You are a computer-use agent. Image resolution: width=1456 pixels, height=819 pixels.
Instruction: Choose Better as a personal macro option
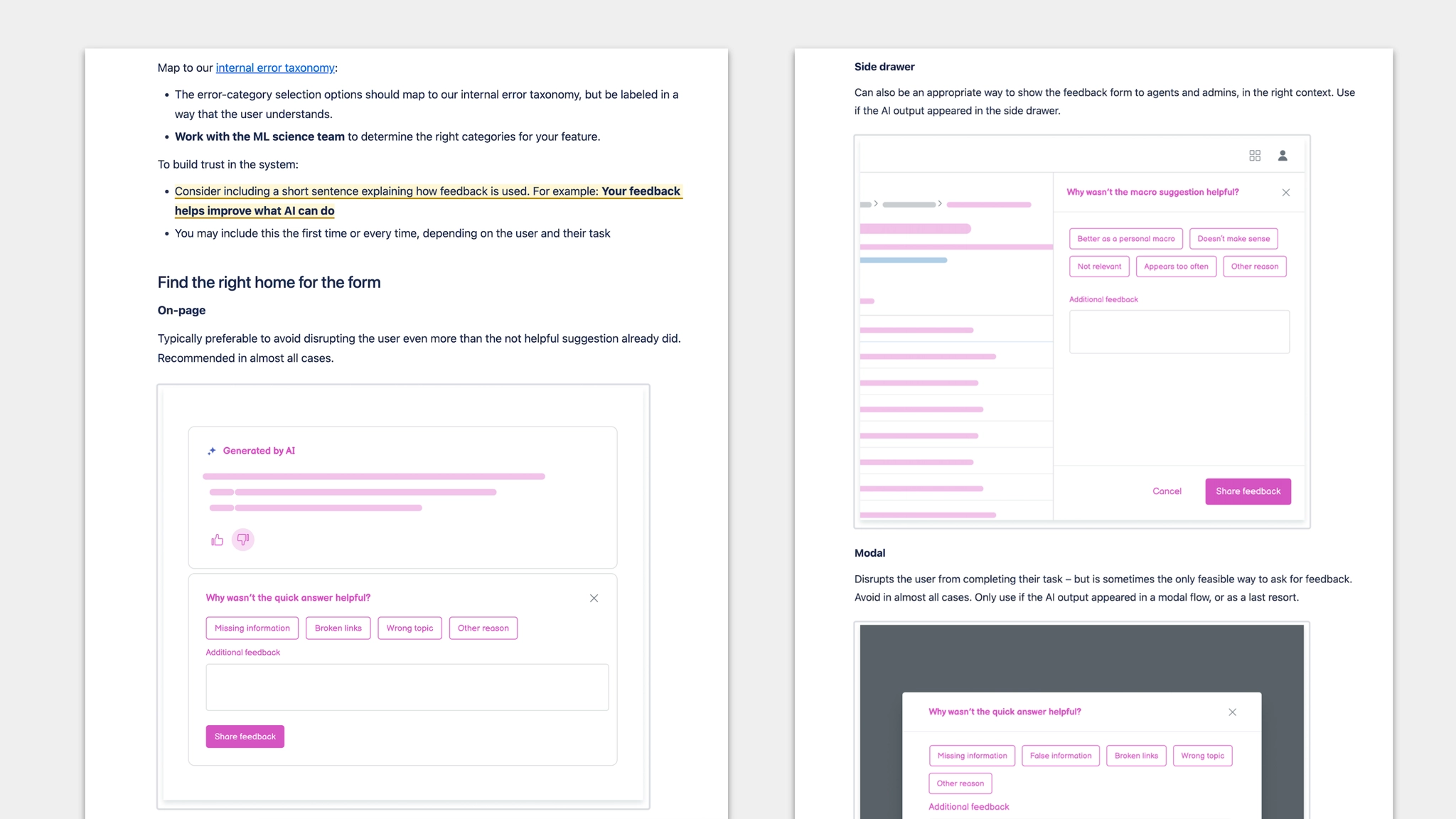coord(1125,239)
